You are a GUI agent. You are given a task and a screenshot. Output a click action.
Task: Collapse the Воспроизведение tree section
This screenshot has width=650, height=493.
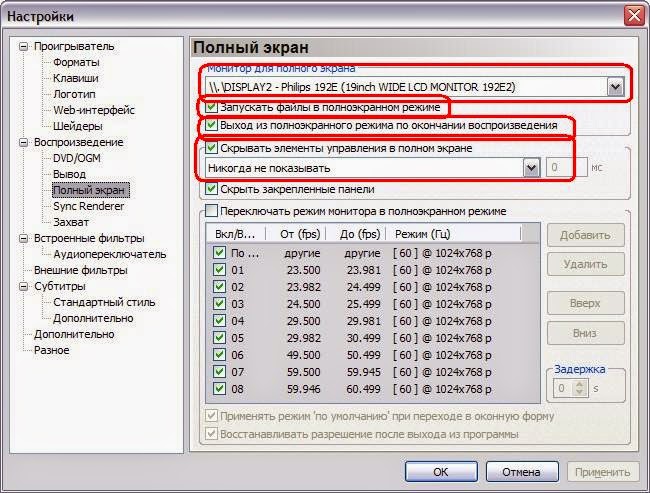(x=25, y=143)
